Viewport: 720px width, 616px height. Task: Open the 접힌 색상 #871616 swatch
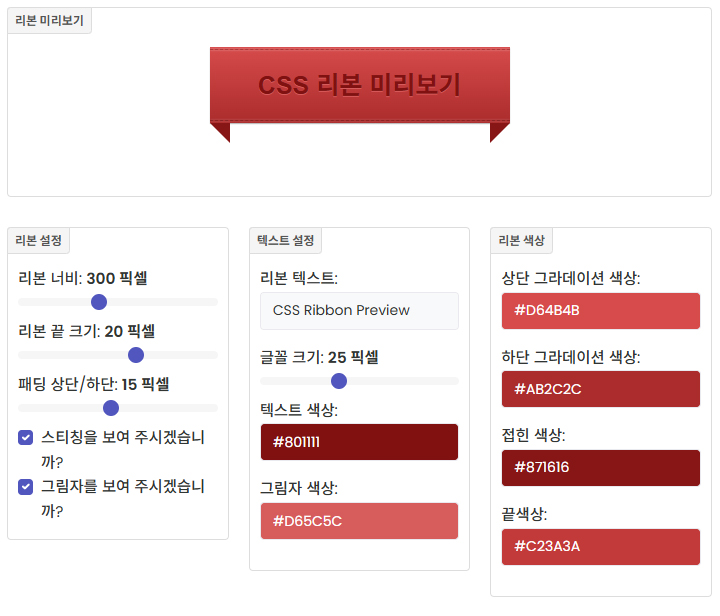pyautogui.click(x=600, y=467)
